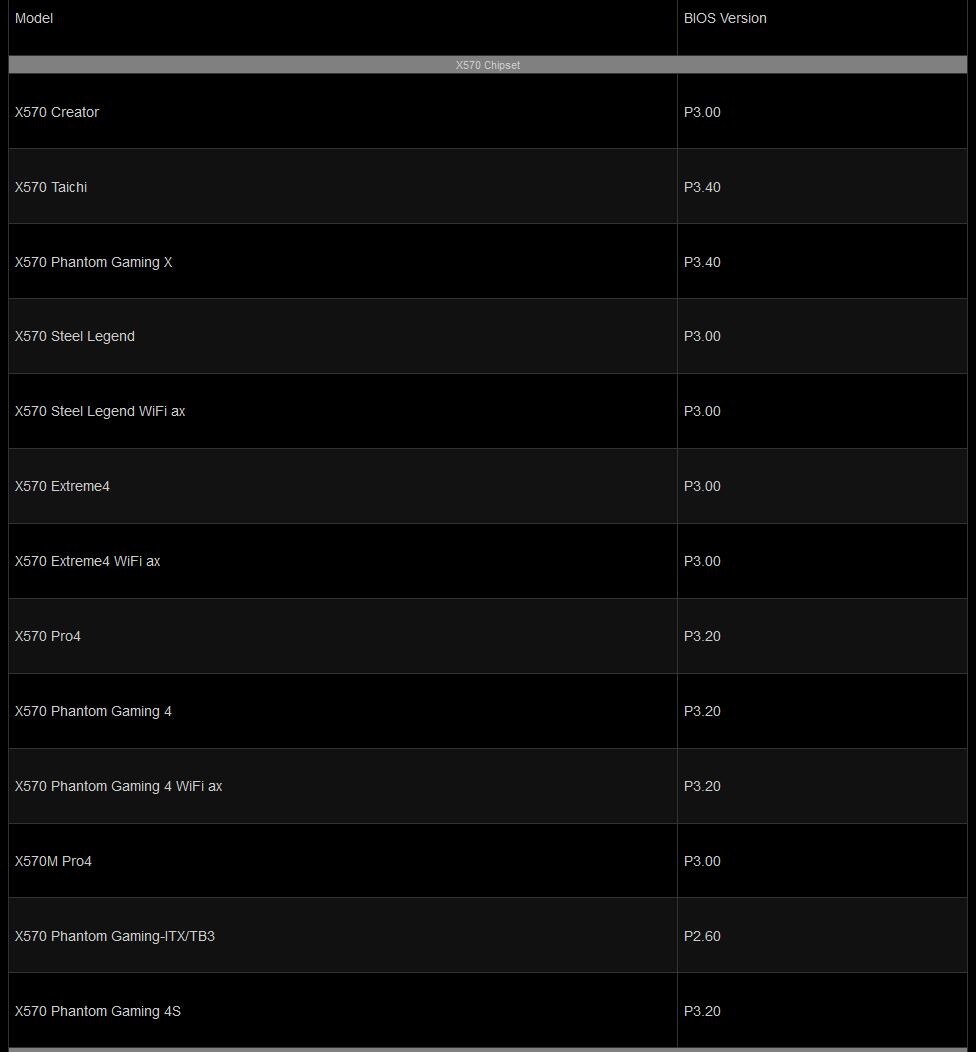Click P3.00 version beside X570 Creator
The height and width of the screenshot is (1052, 976).
click(702, 112)
